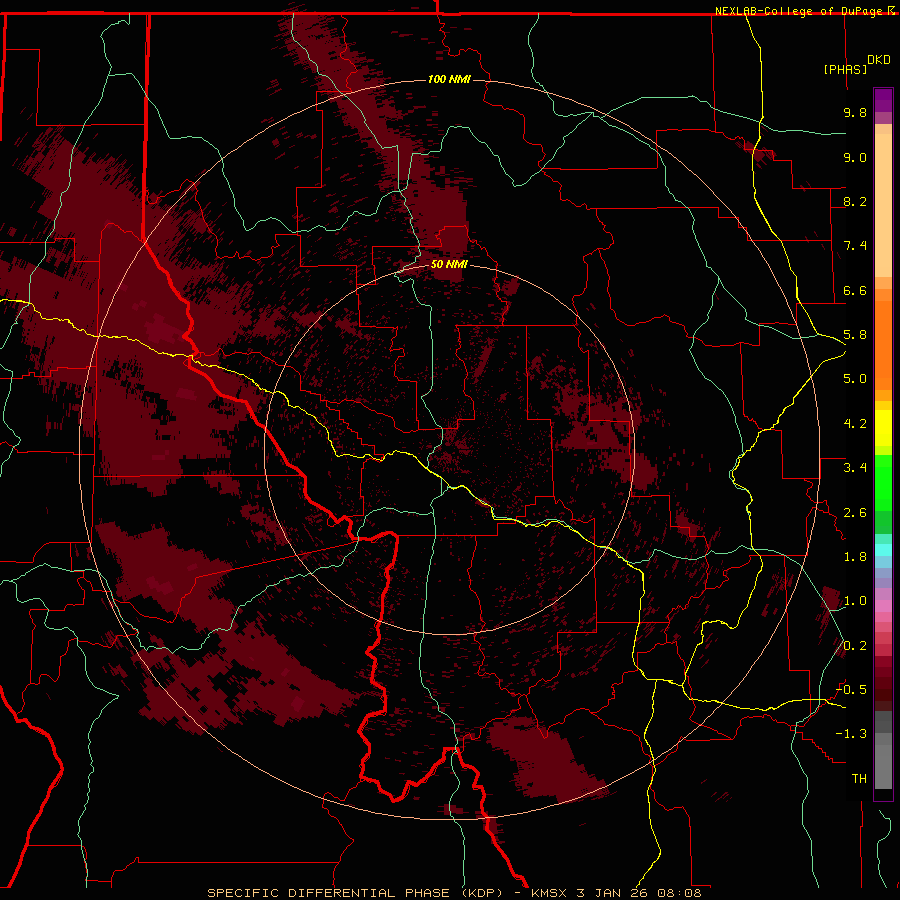The image size is (900, 900).
Task: Click the 0.2 legend value
Action: 855,646
